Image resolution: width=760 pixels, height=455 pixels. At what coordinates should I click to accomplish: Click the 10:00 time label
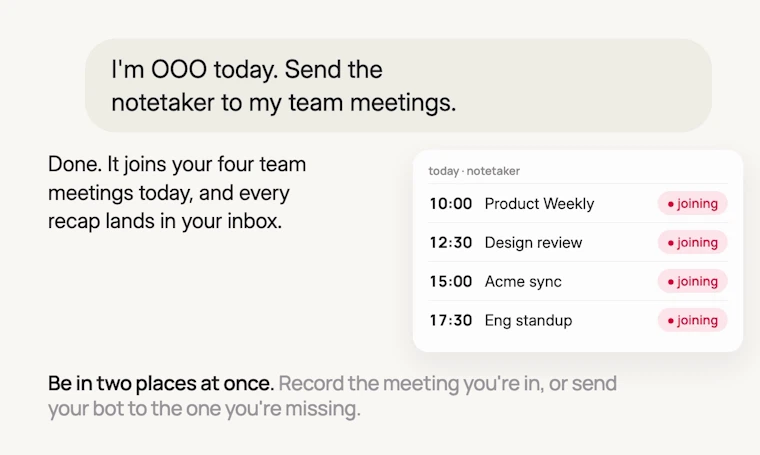pyautogui.click(x=451, y=204)
